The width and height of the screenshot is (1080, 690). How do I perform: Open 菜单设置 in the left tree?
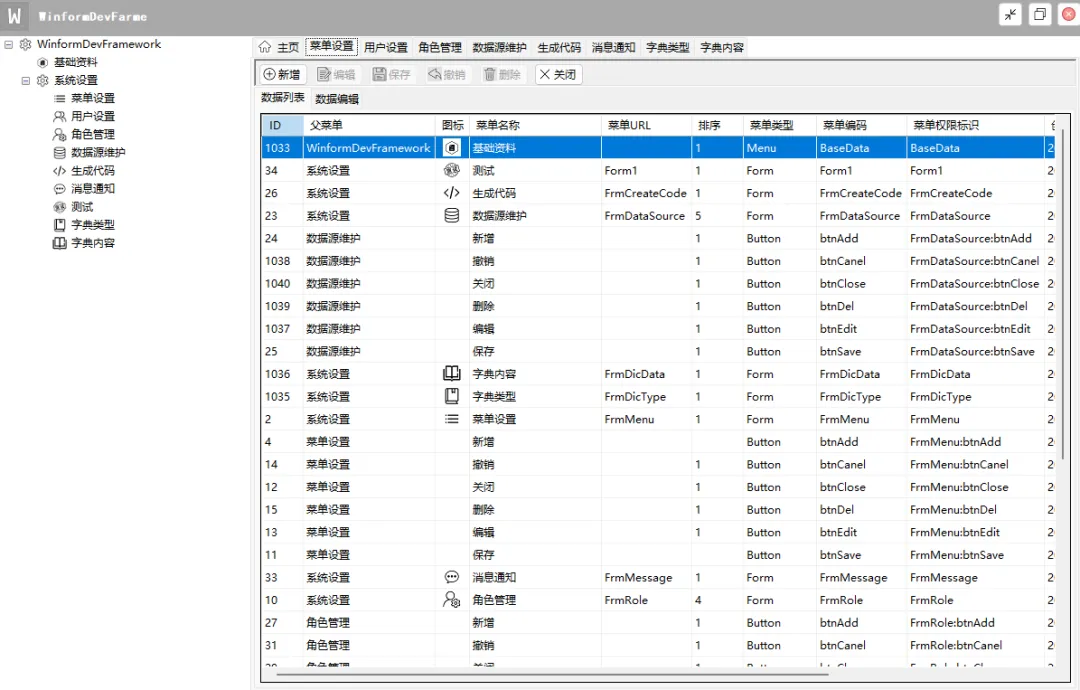(x=92, y=98)
